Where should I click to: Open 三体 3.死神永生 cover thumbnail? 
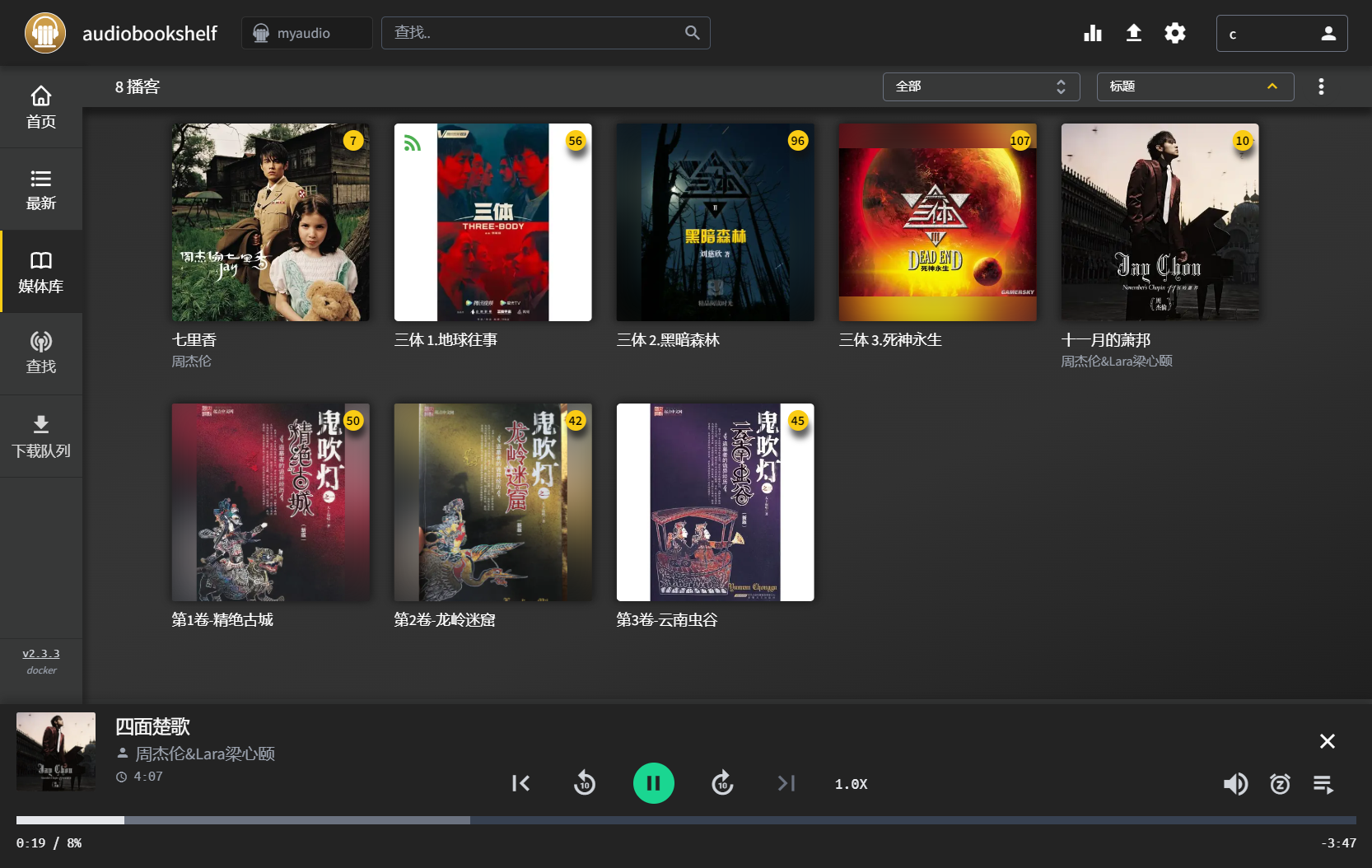(938, 222)
